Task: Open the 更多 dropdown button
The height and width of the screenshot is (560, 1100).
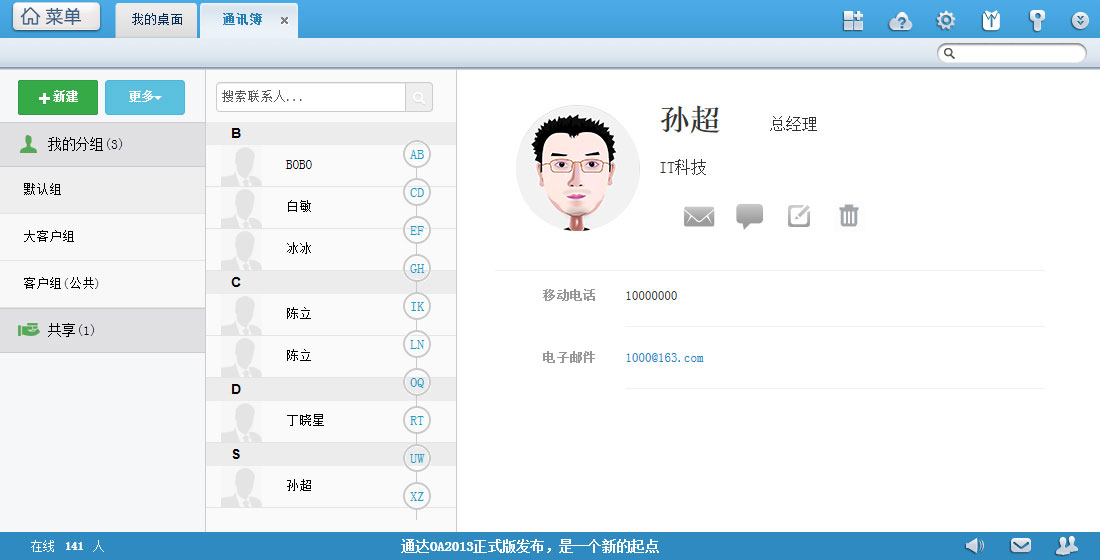Action: tap(145, 97)
